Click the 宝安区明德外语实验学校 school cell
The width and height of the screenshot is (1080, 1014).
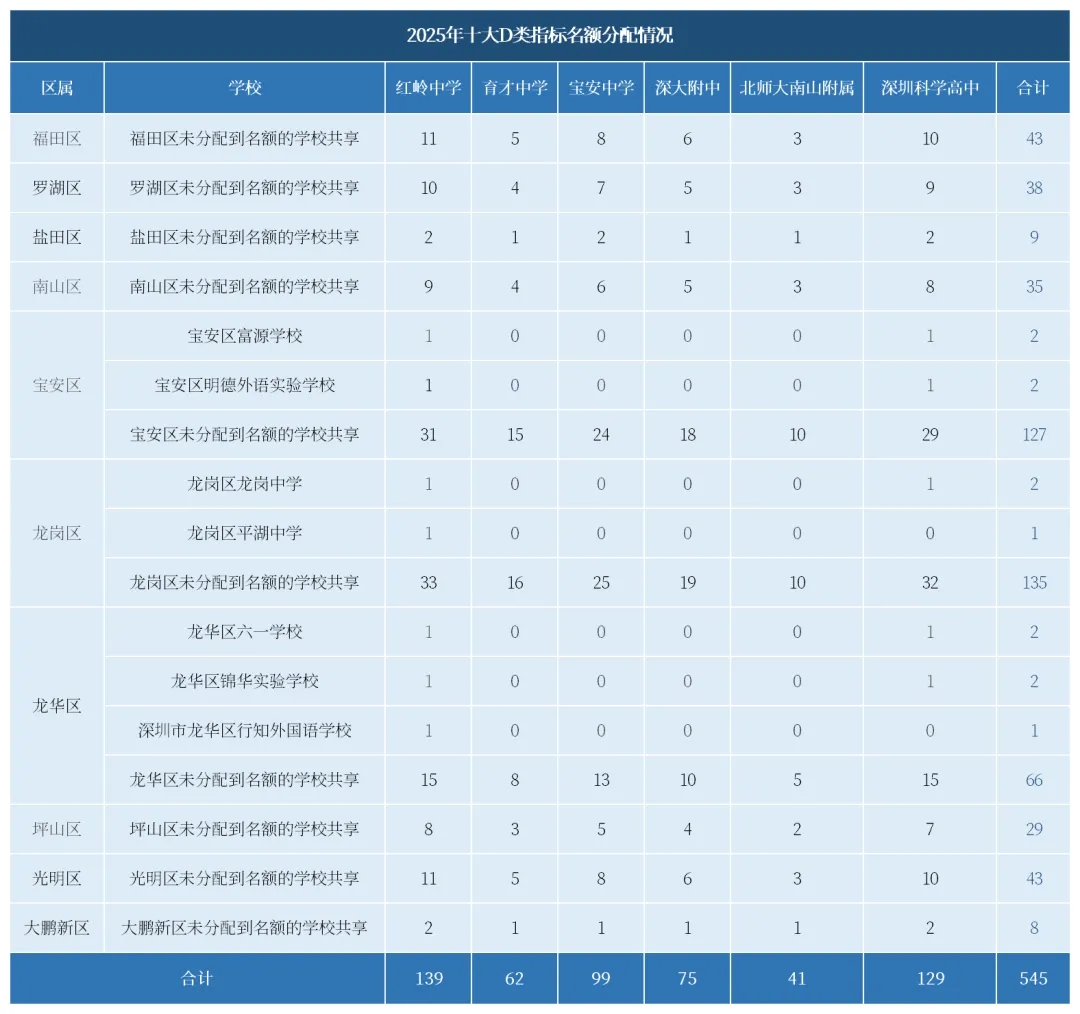(x=245, y=385)
